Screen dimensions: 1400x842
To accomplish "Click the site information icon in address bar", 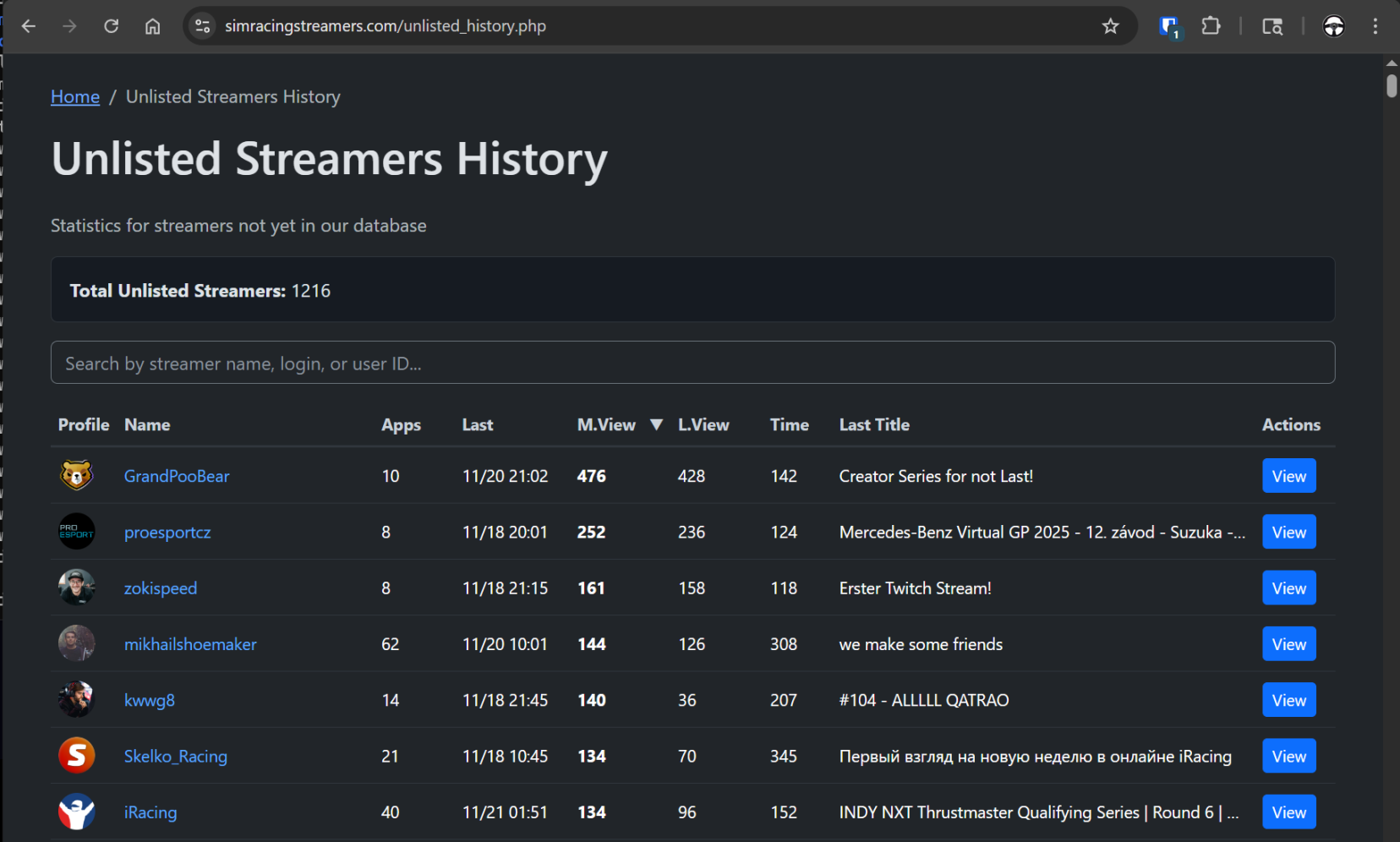I will pyautogui.click(x=203, y=26).
